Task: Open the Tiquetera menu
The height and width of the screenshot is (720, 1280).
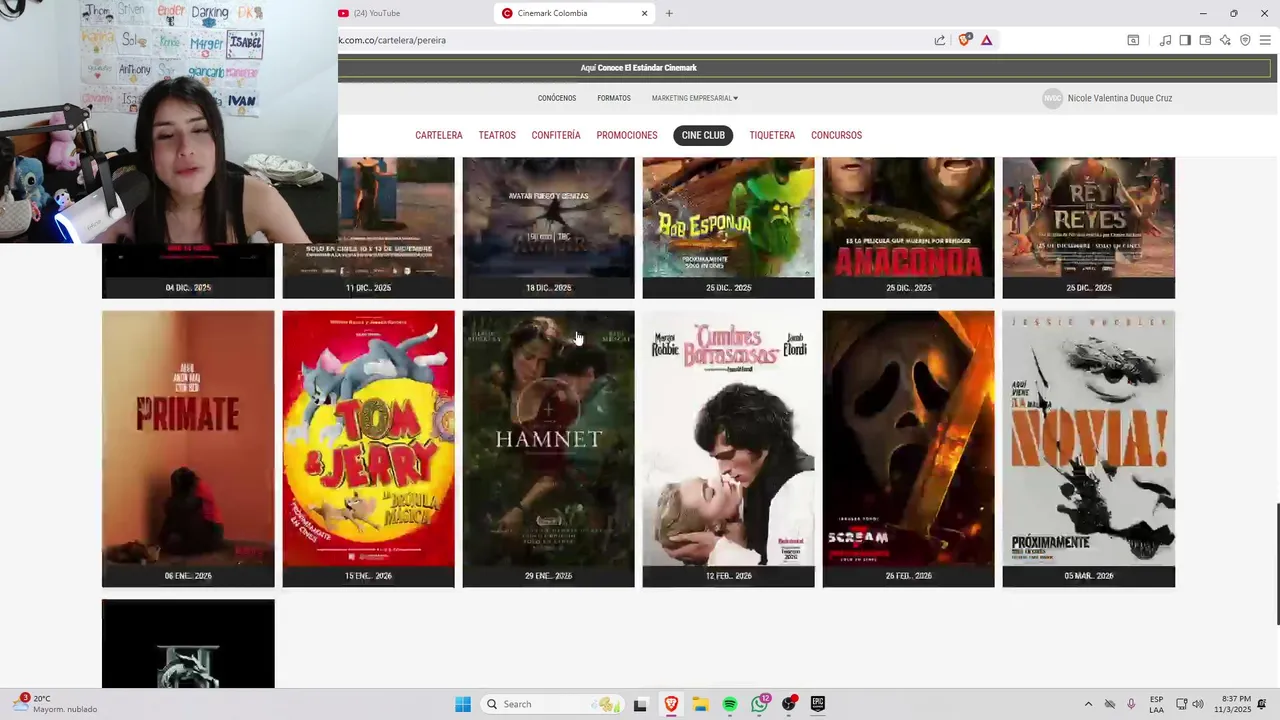Action: pos(772,135)
